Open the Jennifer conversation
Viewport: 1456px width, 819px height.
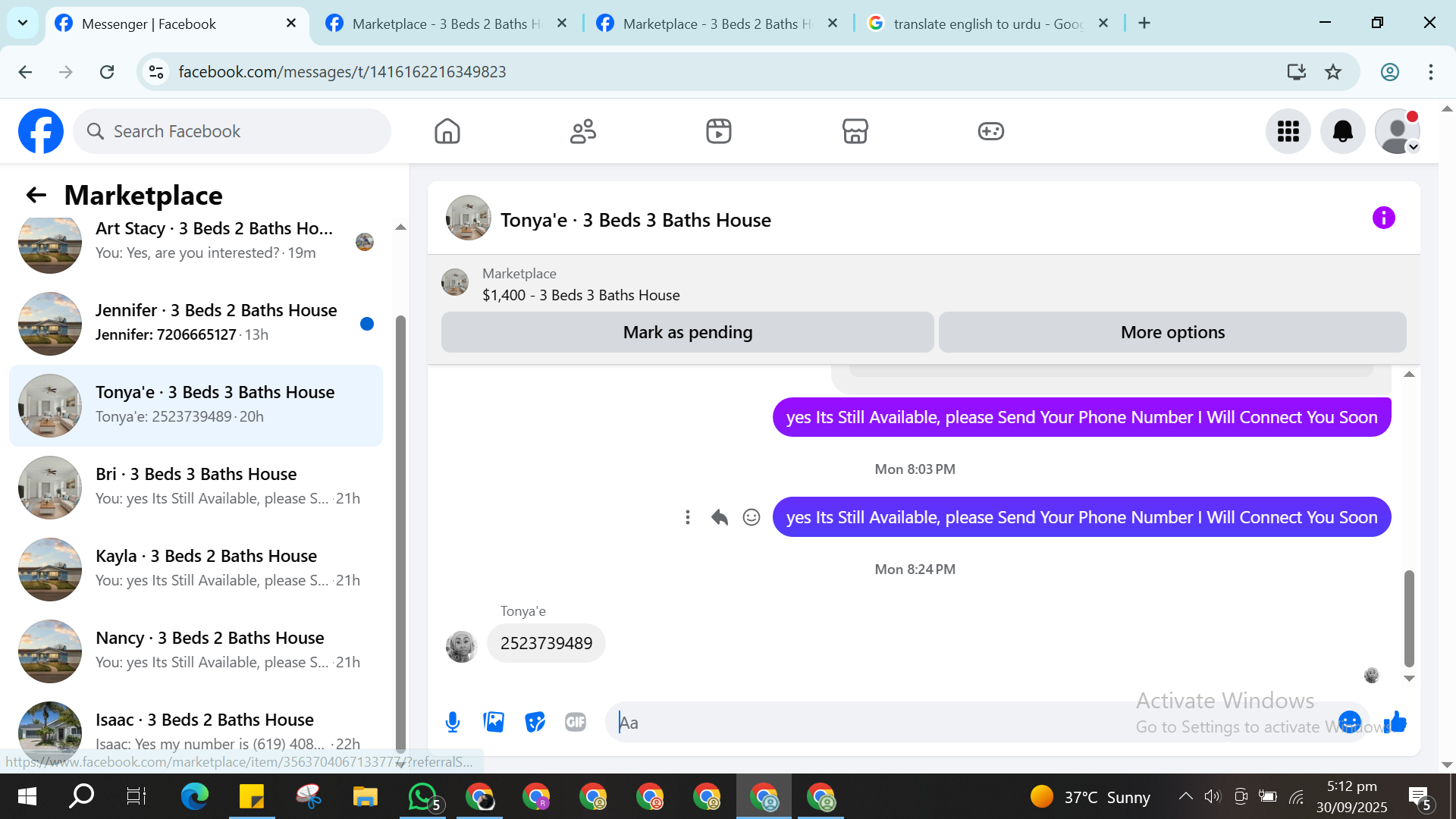pyautogui.click(x=196, y=324)
